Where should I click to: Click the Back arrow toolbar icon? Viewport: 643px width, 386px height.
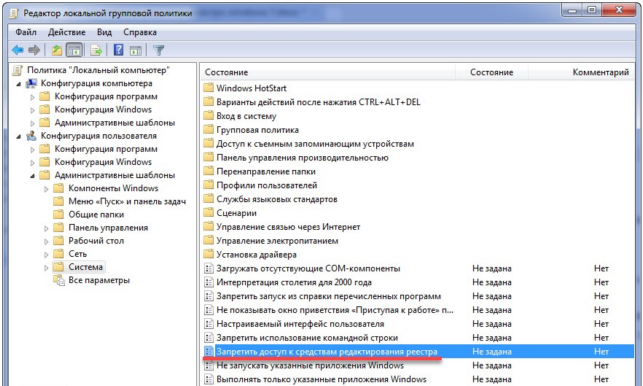point(18,50)
